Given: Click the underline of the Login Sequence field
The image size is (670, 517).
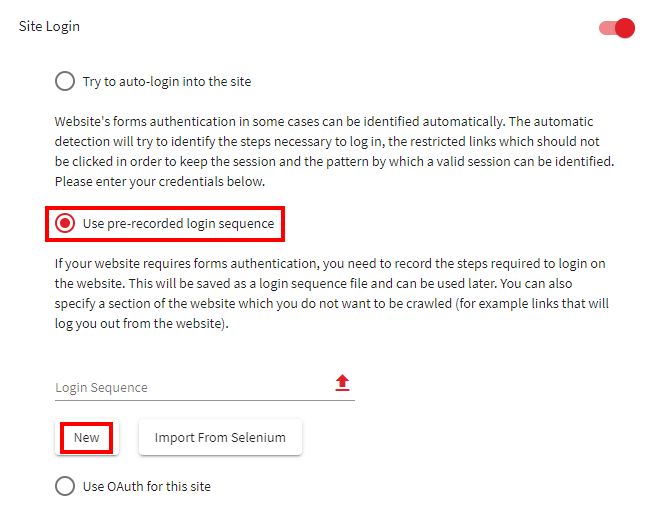Looking at the screenshot, I should [205, 400].
